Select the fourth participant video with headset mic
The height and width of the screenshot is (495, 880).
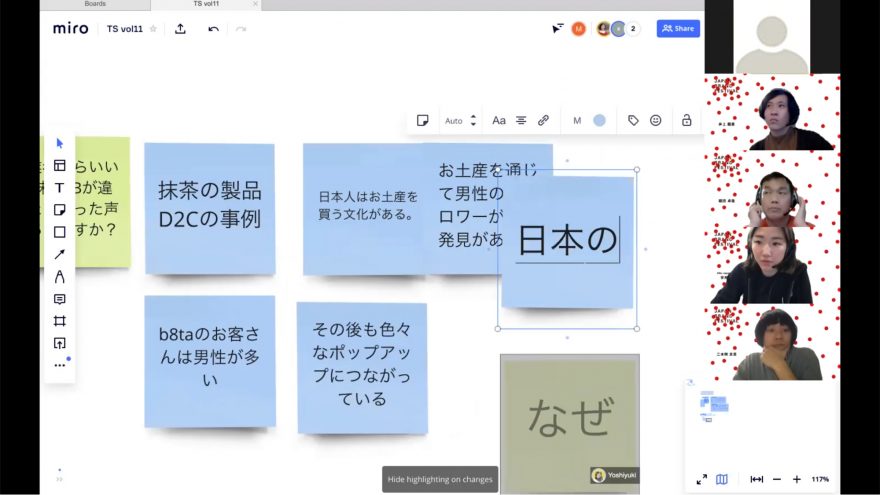coord(772,265)
